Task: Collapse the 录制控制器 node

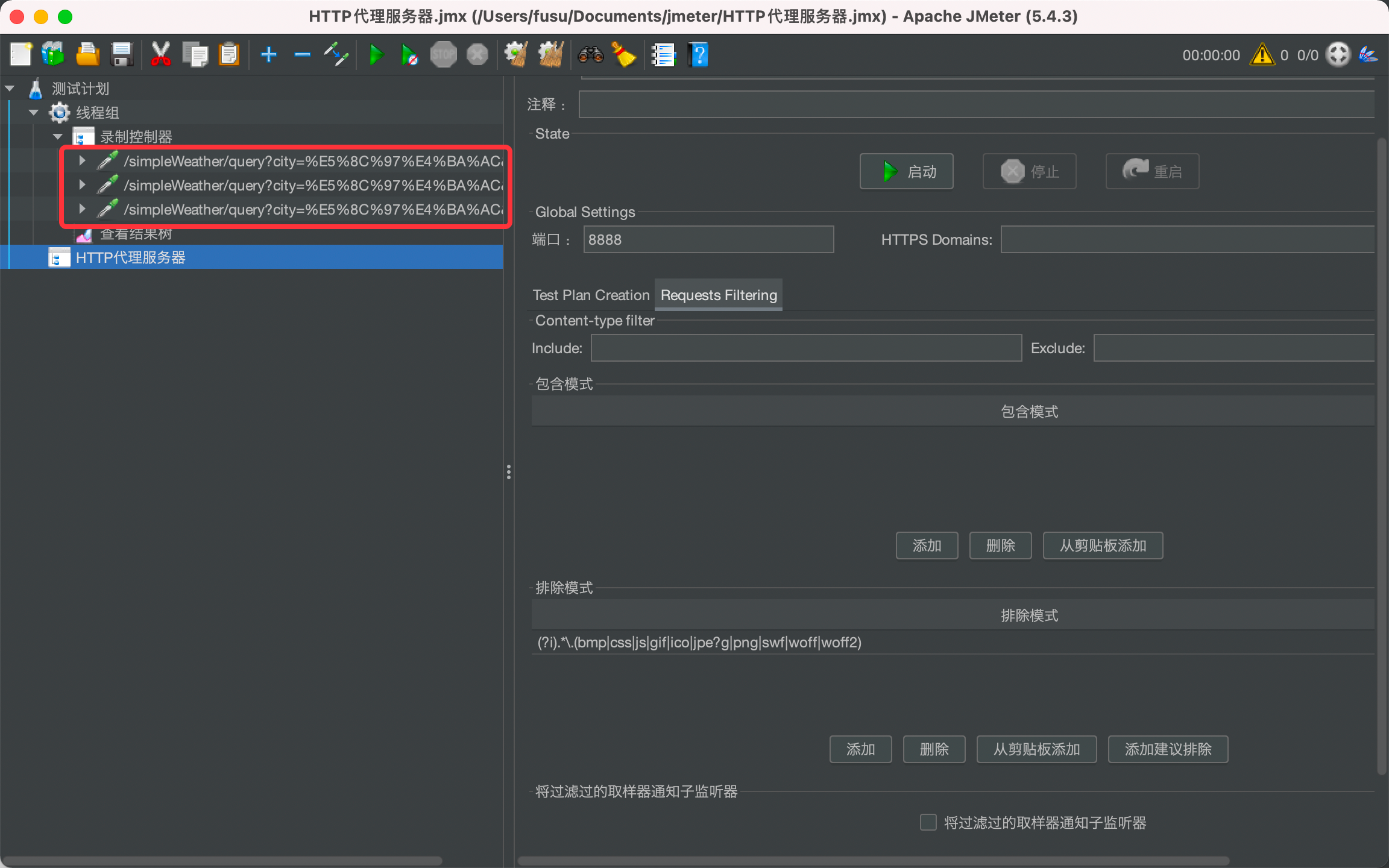Action: tap(58, 137)
